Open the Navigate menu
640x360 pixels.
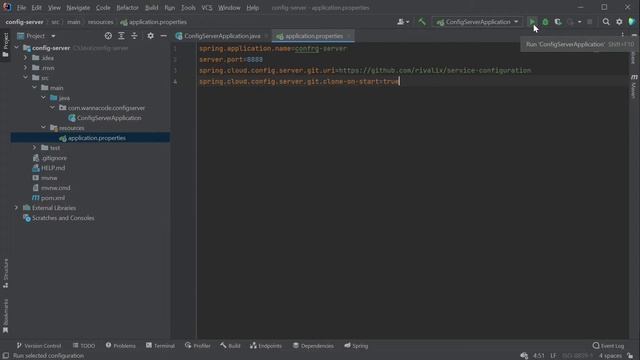click(78, 7)
